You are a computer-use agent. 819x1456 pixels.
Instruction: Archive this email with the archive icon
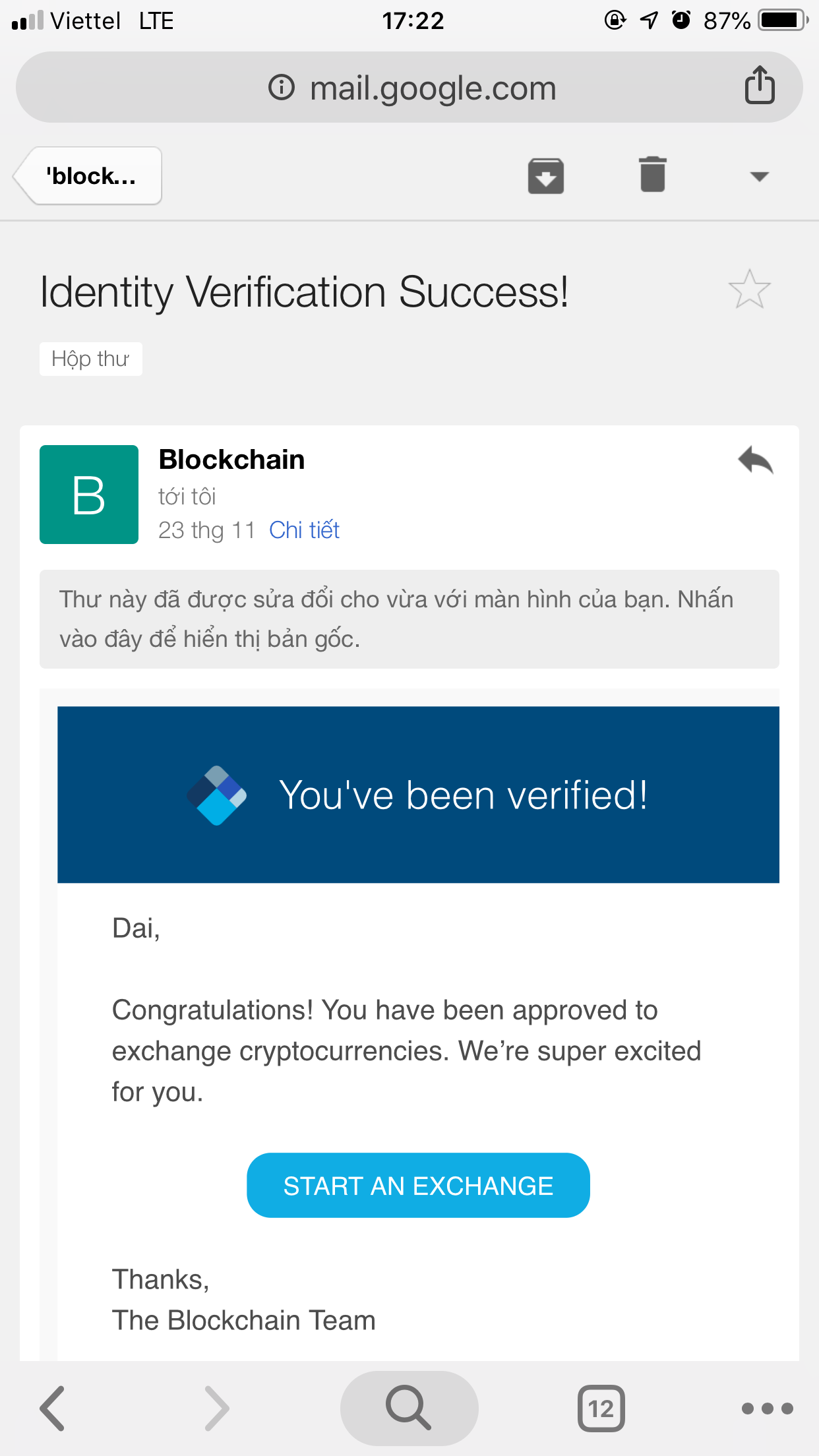click(545, 176)
